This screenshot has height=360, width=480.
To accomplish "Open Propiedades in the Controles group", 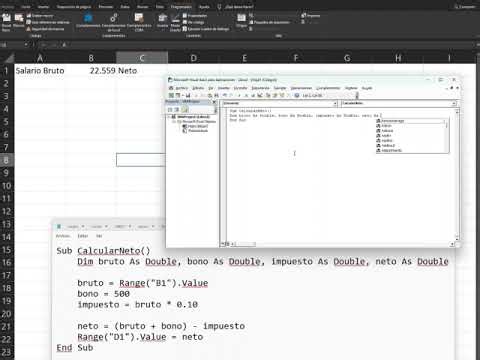I will coord(195,16).
